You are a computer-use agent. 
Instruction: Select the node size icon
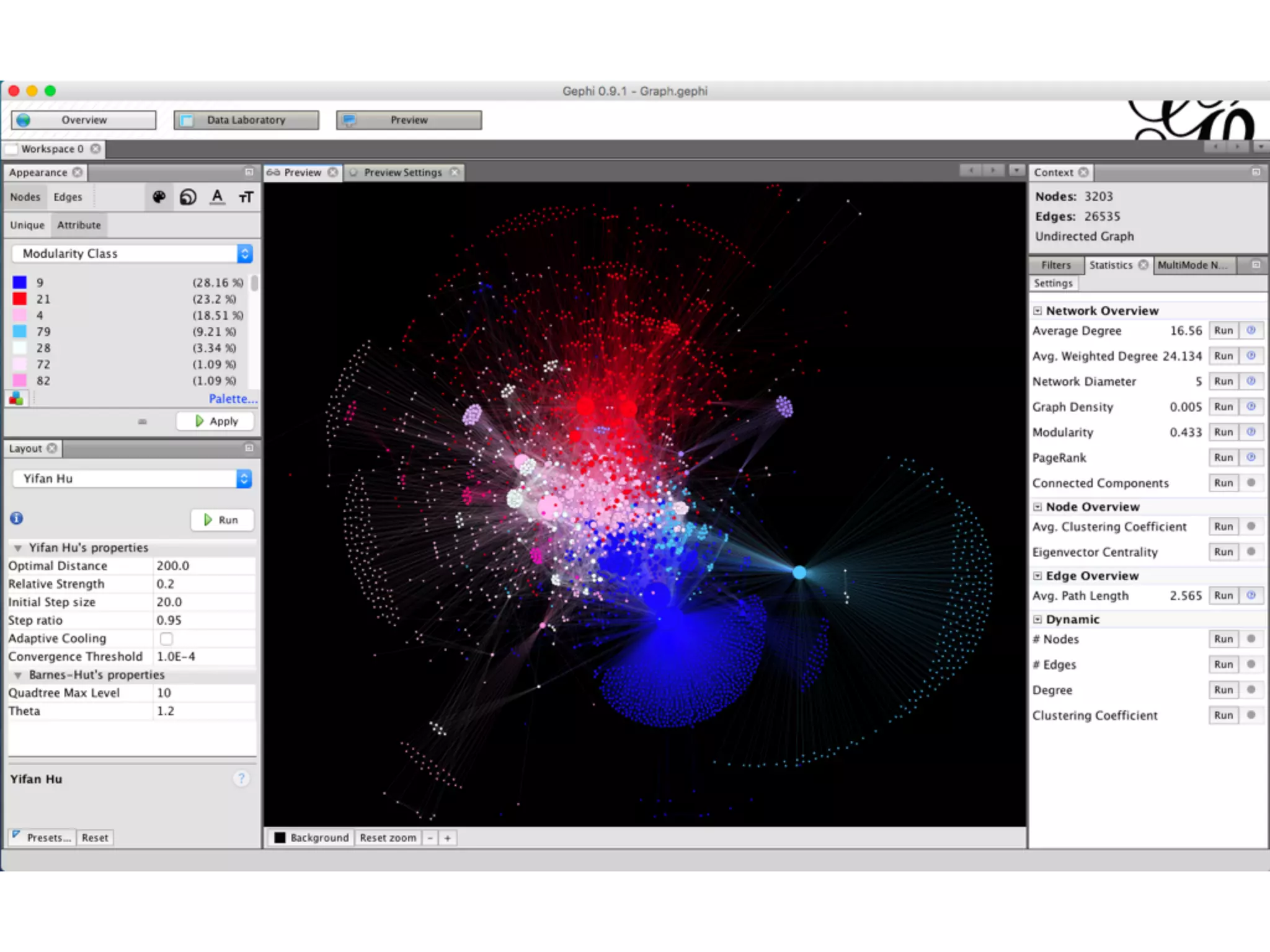[188, 197]
